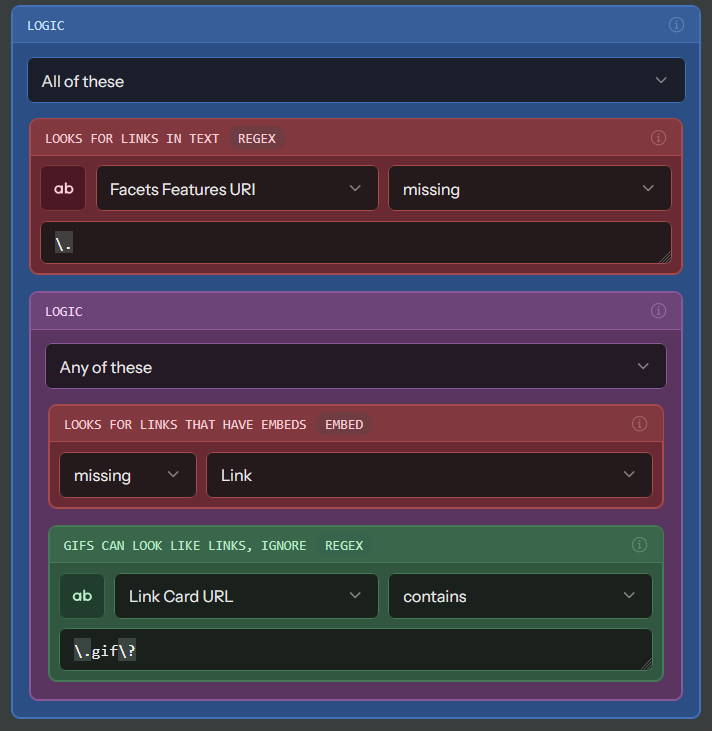The height and width of the screenshot is (731, 712).
Task: Click the EMBED tag badge
Action: 344,424
